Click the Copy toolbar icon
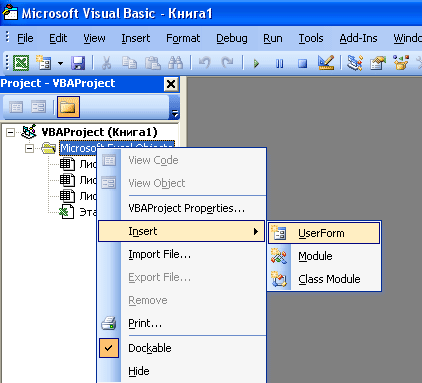The width and height of the screenshot is (422, 383). click(x=129, y=63)
